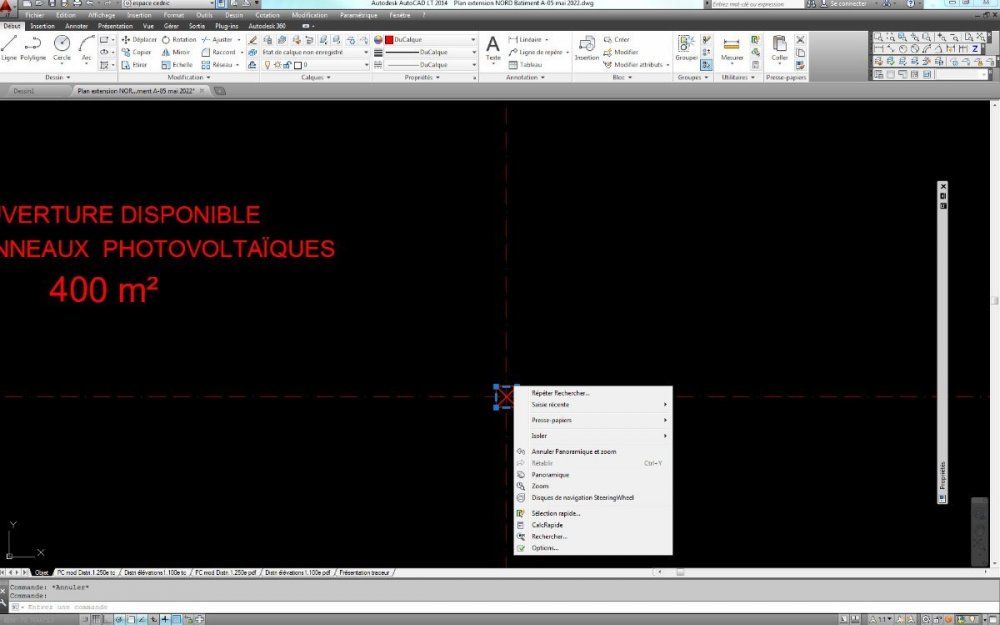Screen dimensions: 1000x625
Task: Click the Ajuster trim tool
Action: tap(217, 40)
